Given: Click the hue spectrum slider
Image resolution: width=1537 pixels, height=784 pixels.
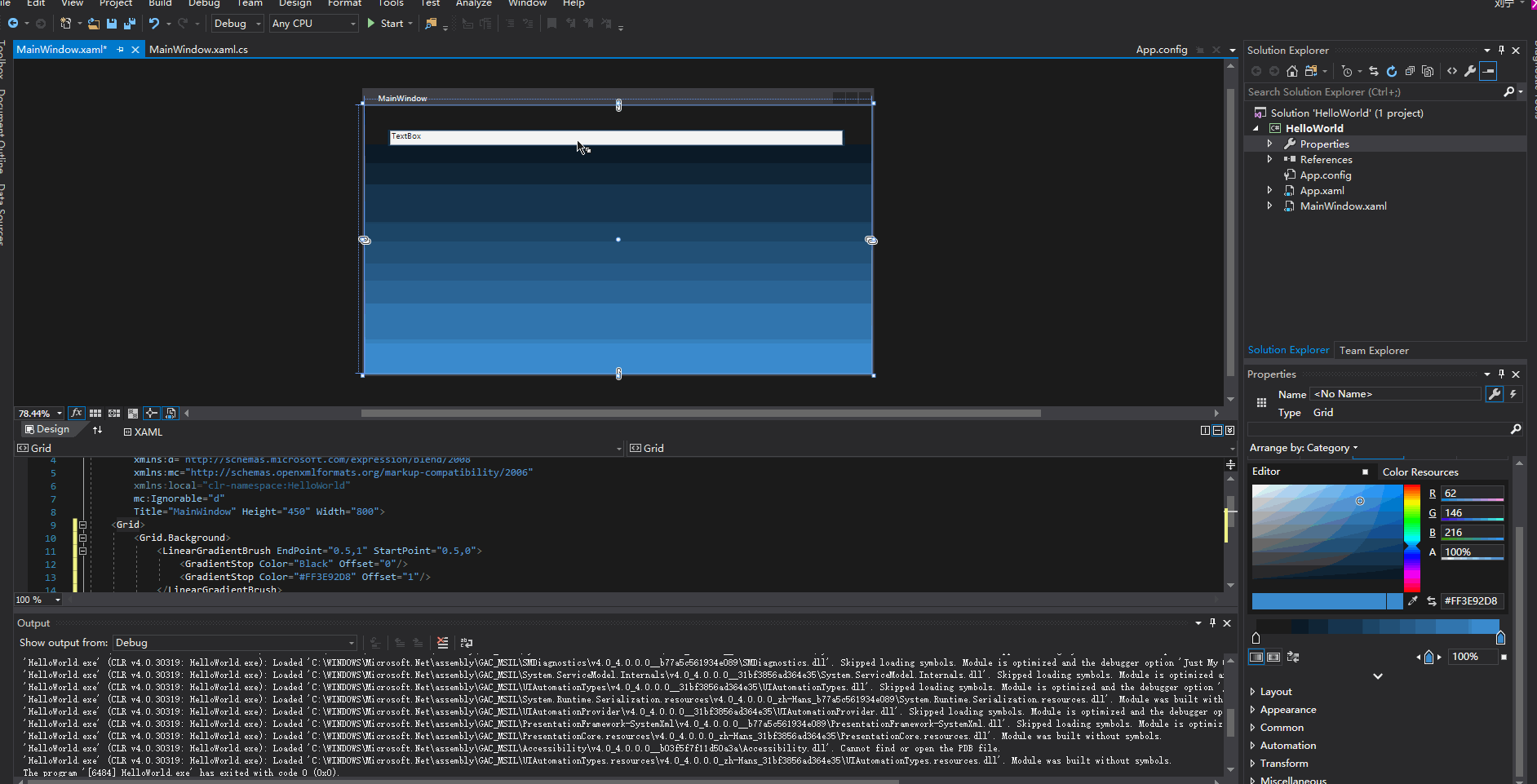Looking at the screenshot, I should coord(1412,538).
